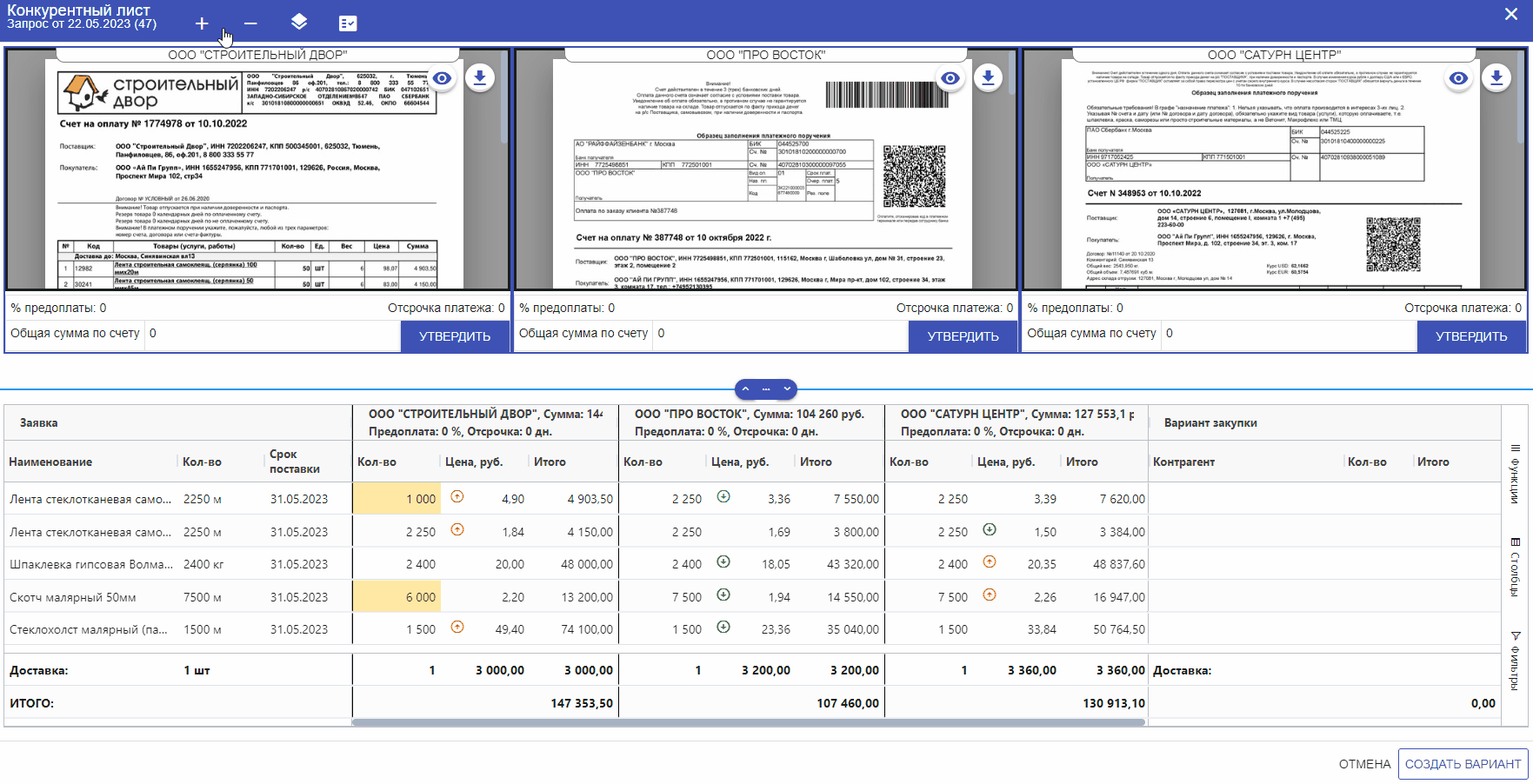
Task: Select the ООО "САТУРН ЦЕНТР" tab header
Action: coord(1274,55)
